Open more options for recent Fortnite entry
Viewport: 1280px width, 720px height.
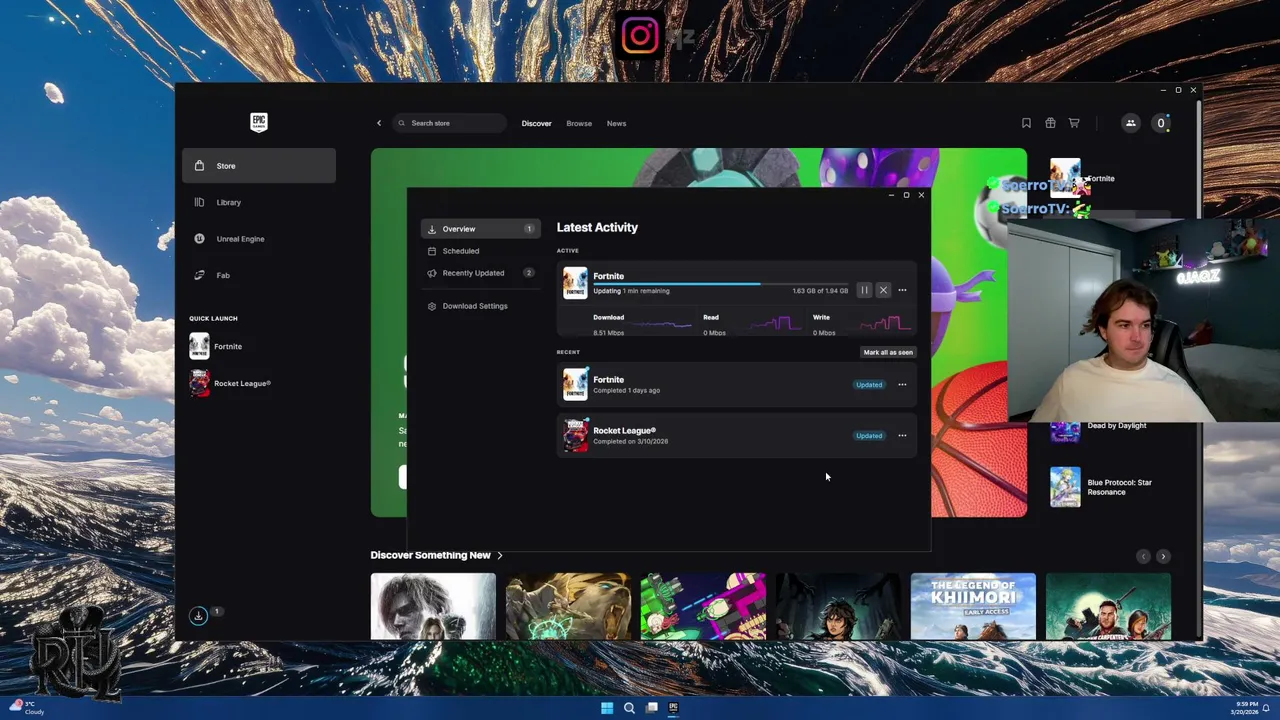coord(902,384)
